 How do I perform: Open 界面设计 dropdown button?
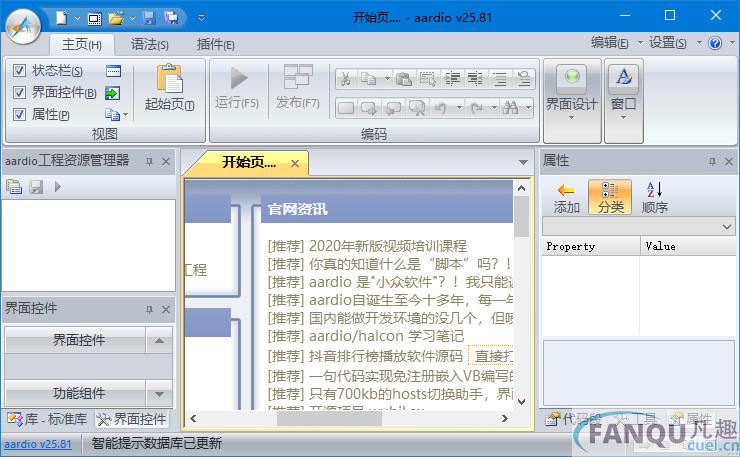[x=572, y=101]
